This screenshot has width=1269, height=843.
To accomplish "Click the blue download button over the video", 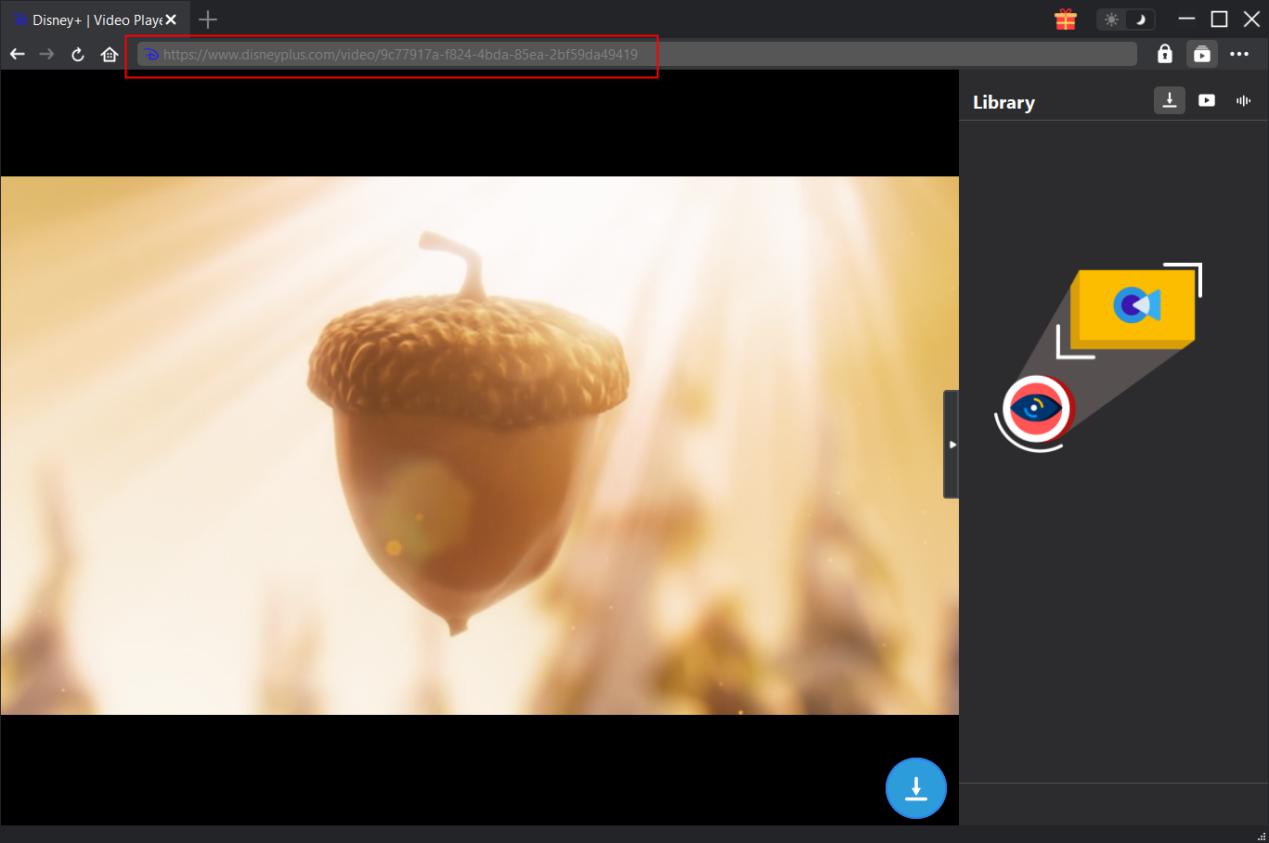I will coord(915,788).
